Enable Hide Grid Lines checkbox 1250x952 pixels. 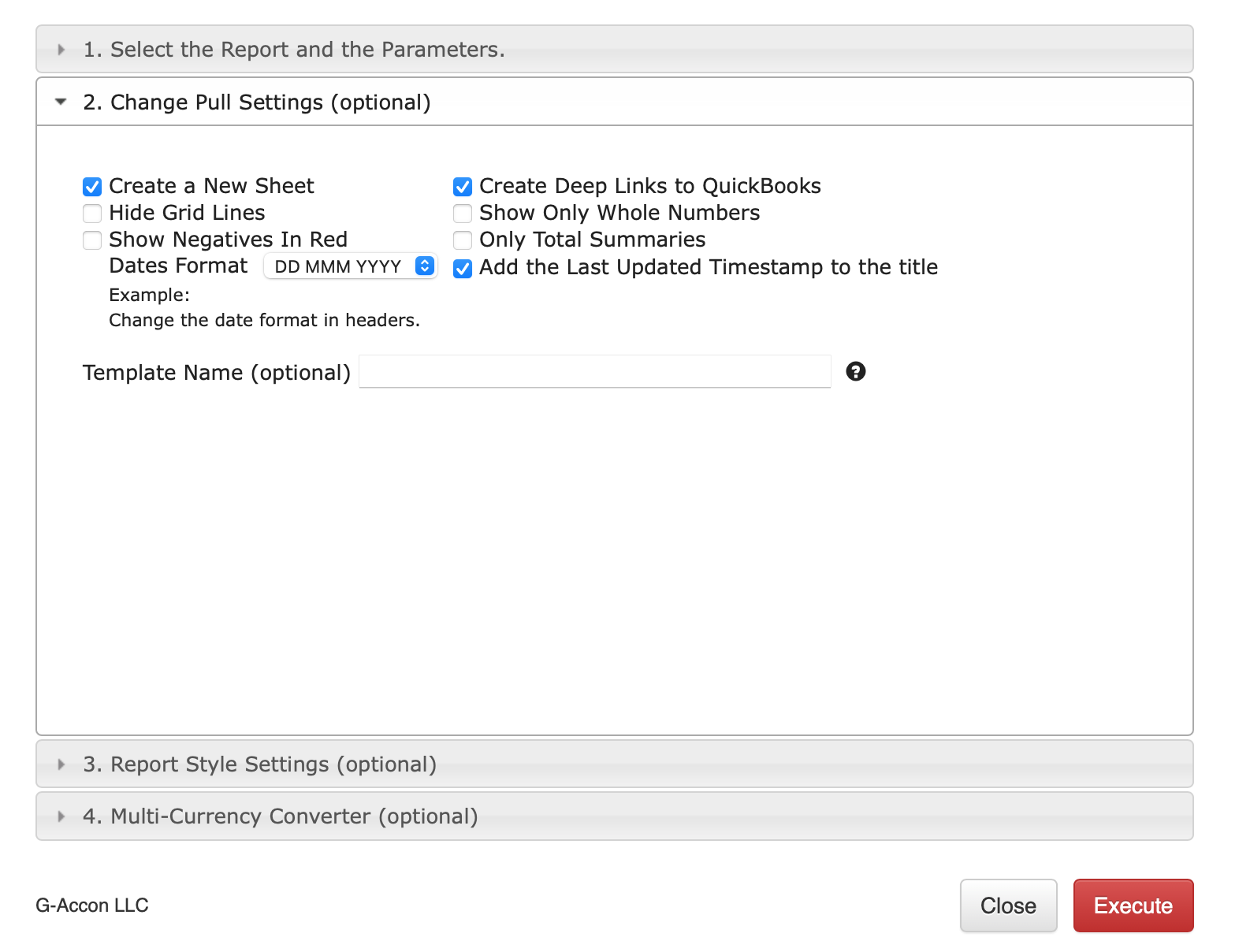pyautogui.click(x=92, y=214)
